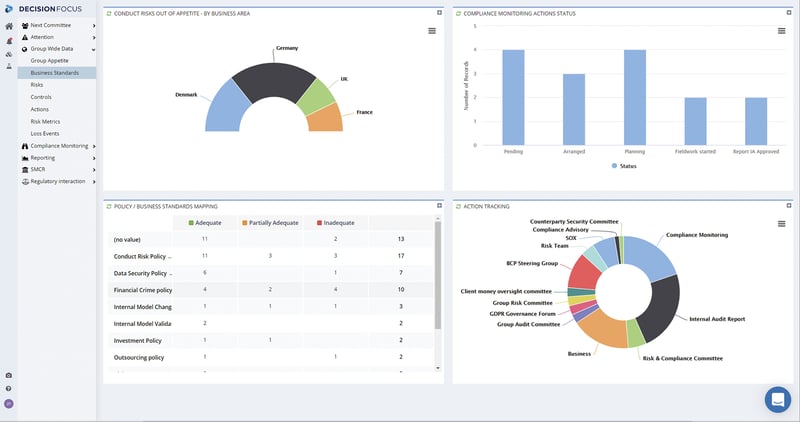This screenshot has height=422, width=800.
Task: Expand the Compliance Monitoring menu arrow
Action: click(x=94, y=146)
